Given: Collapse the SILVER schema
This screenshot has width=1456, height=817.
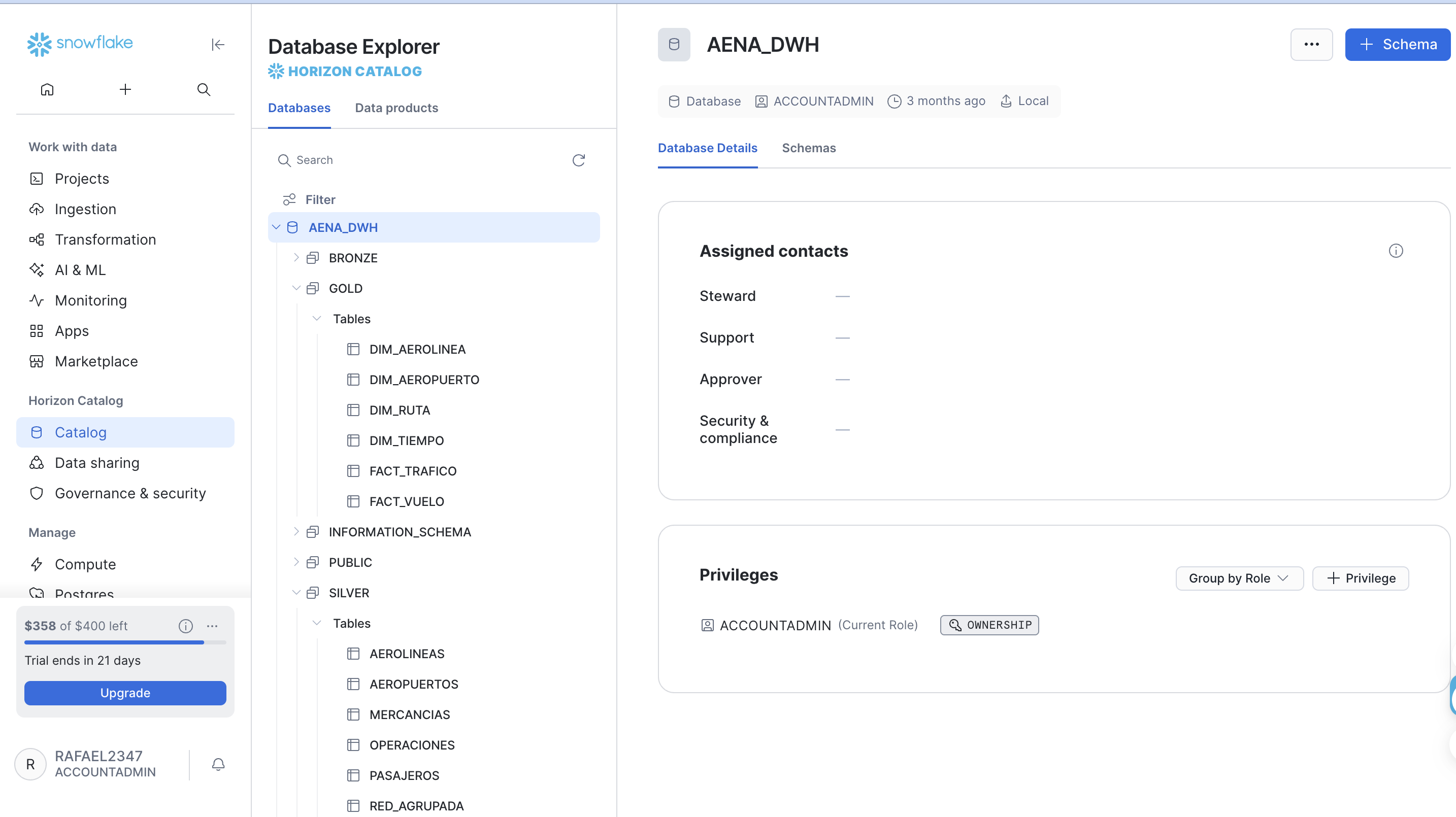Looking at the screenshot, I should click(x=296, y=593).
